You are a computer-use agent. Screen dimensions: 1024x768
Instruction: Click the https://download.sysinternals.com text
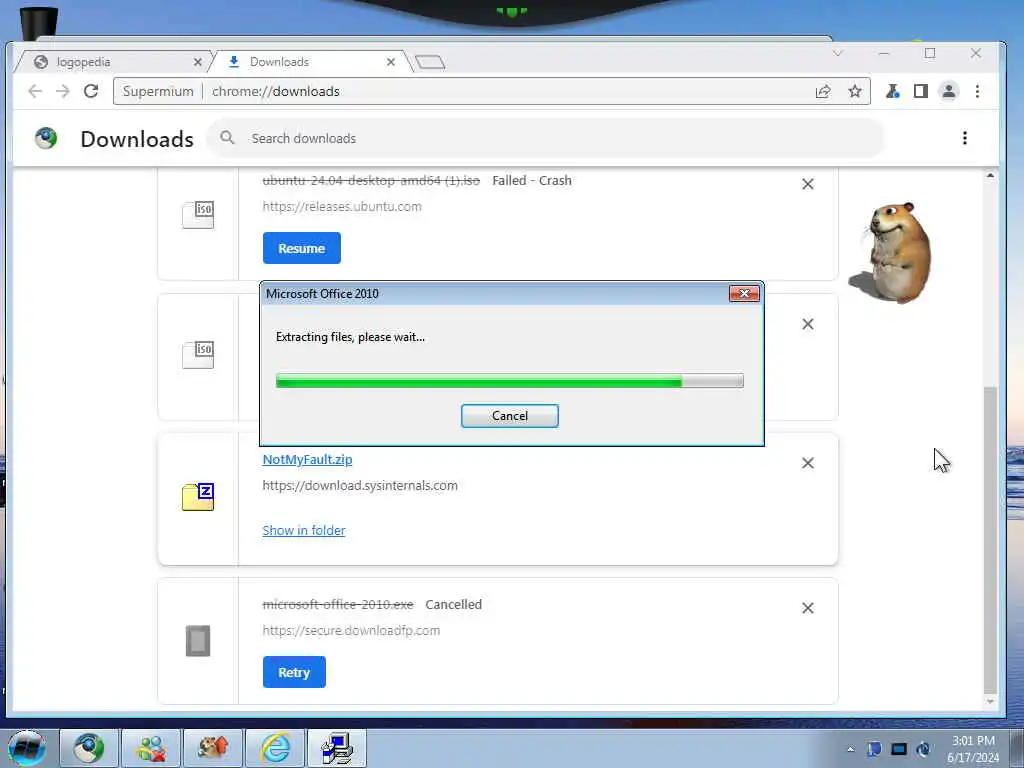(x=360, y=485)
